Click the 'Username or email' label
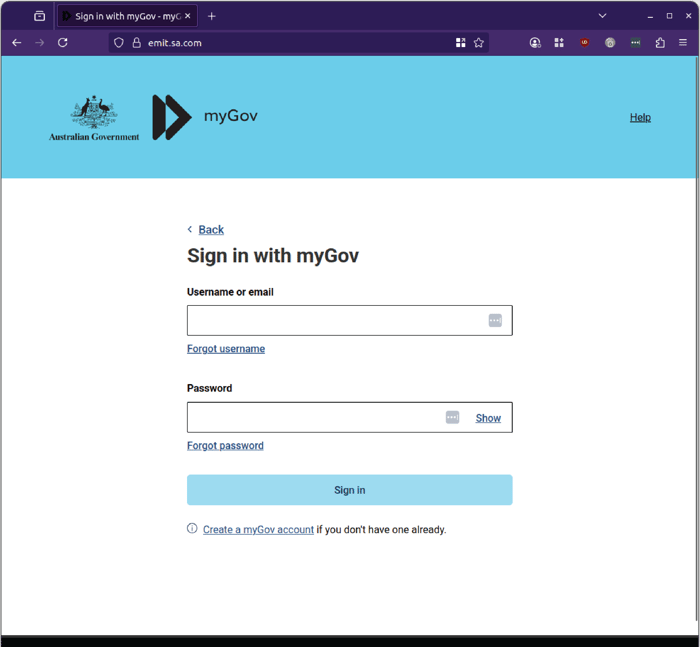This screenshot has width=700, height=647. pyautogui.click(x=230, y=292)
